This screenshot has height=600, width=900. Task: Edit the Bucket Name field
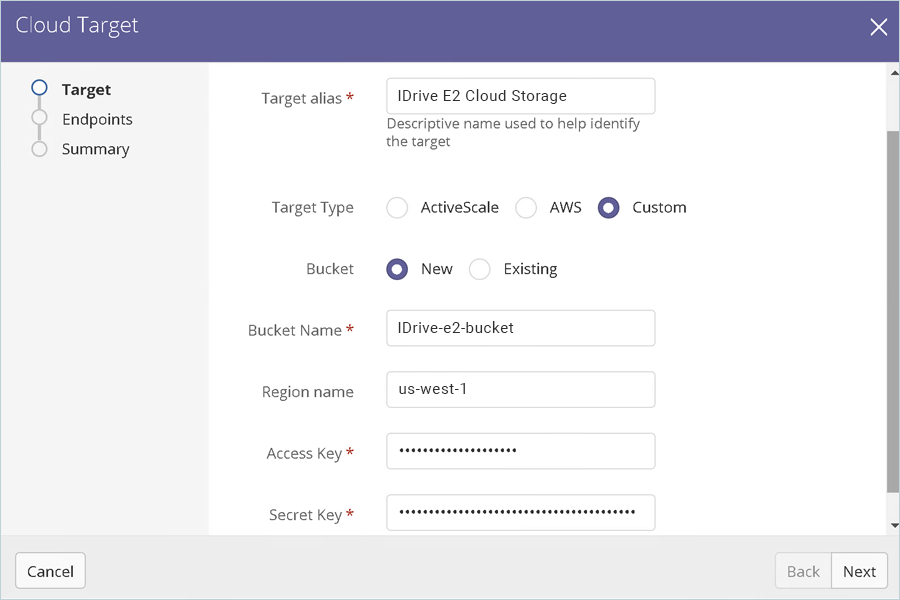coord(521,328)
